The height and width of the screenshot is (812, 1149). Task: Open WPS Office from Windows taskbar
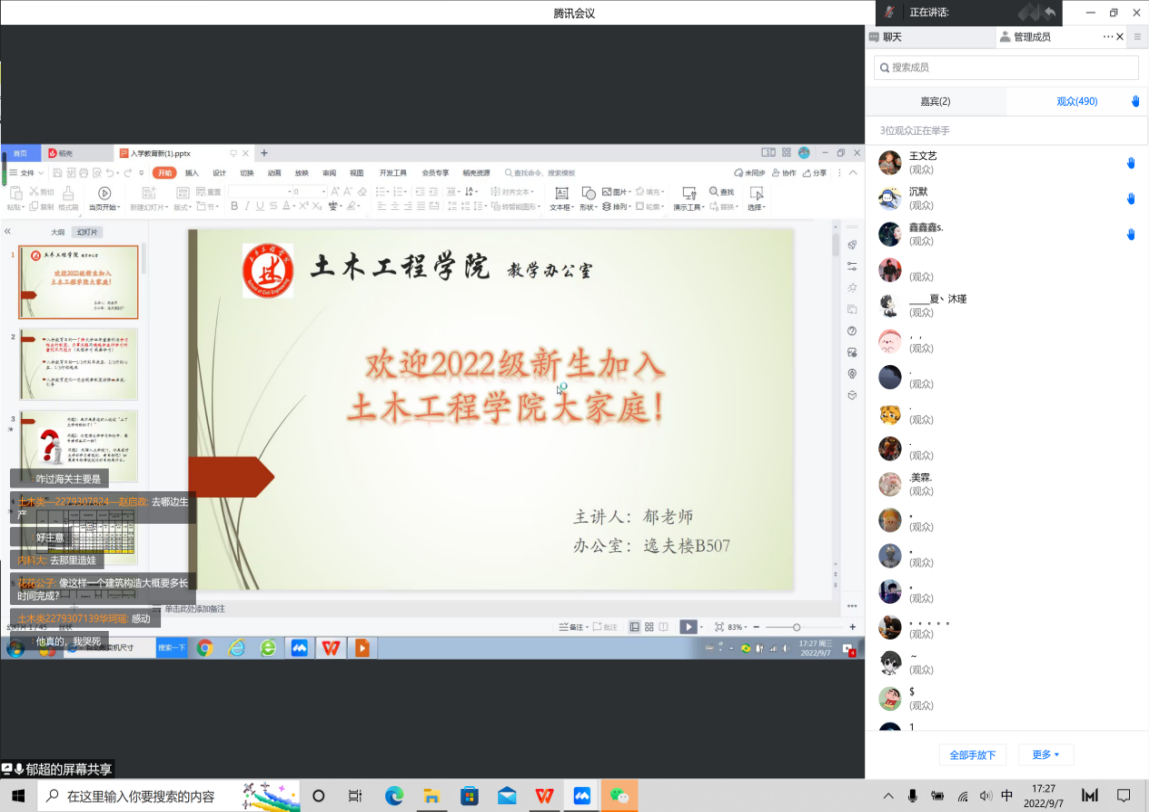[x=544, y=796]
